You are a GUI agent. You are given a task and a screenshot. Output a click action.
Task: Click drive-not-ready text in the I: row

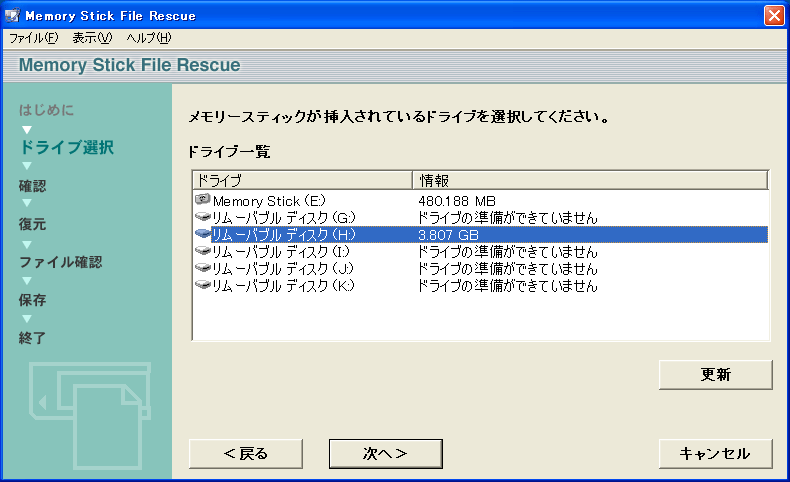(x=507, y=252)
